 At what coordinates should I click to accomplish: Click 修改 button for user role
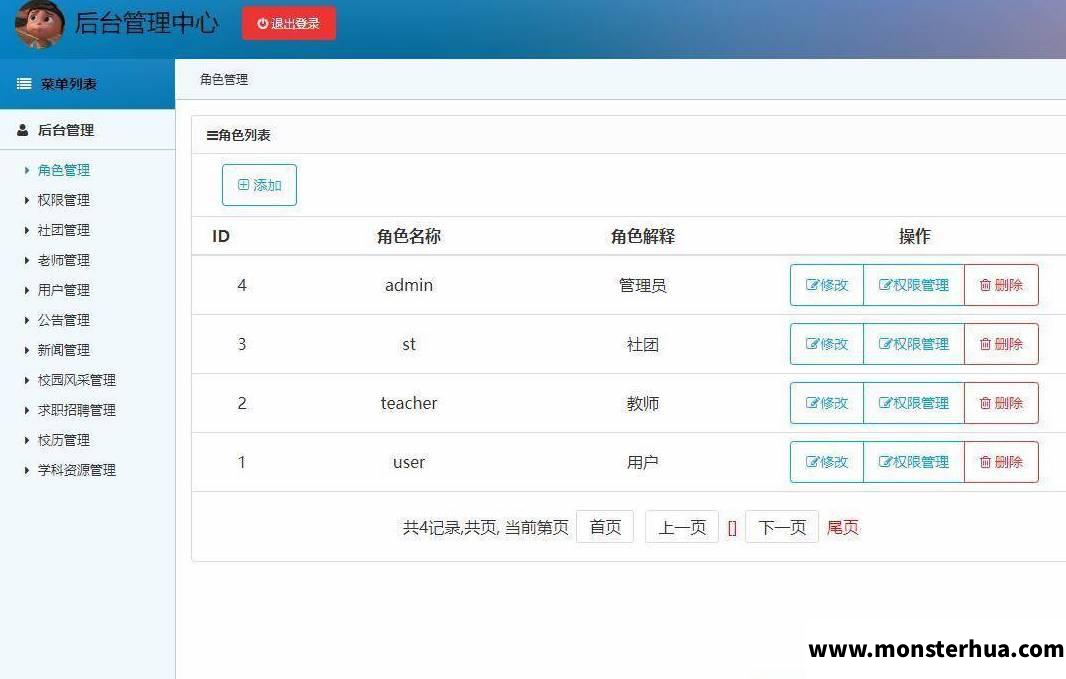coord(827,462)
